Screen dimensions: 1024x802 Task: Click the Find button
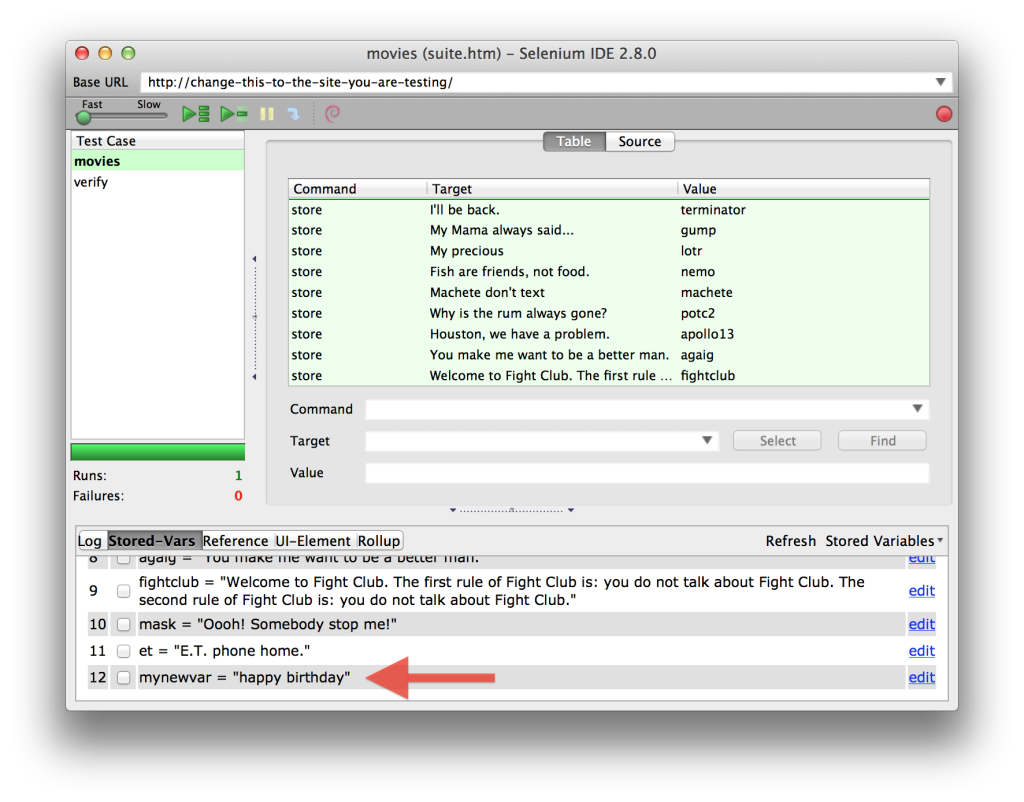click(x=882, y=441)
